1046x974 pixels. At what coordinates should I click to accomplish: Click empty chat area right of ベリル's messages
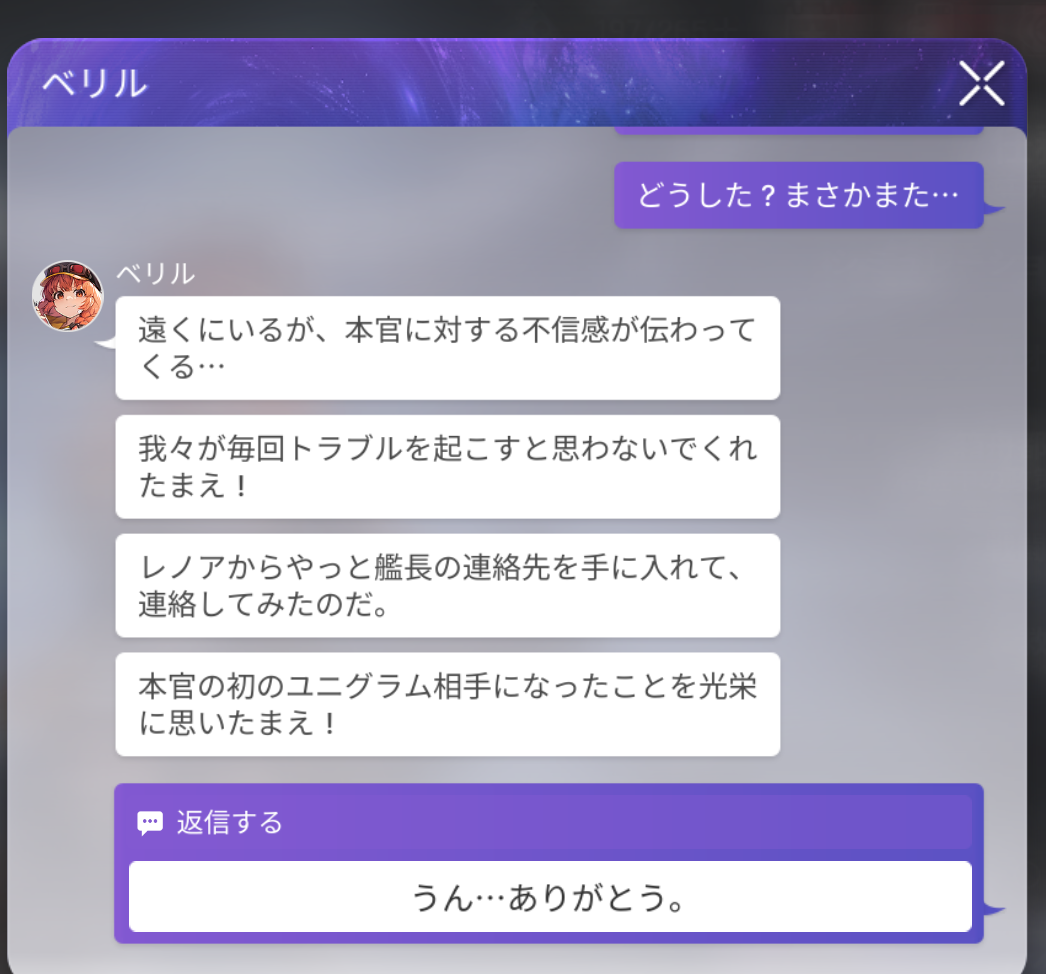pos(901,527)
